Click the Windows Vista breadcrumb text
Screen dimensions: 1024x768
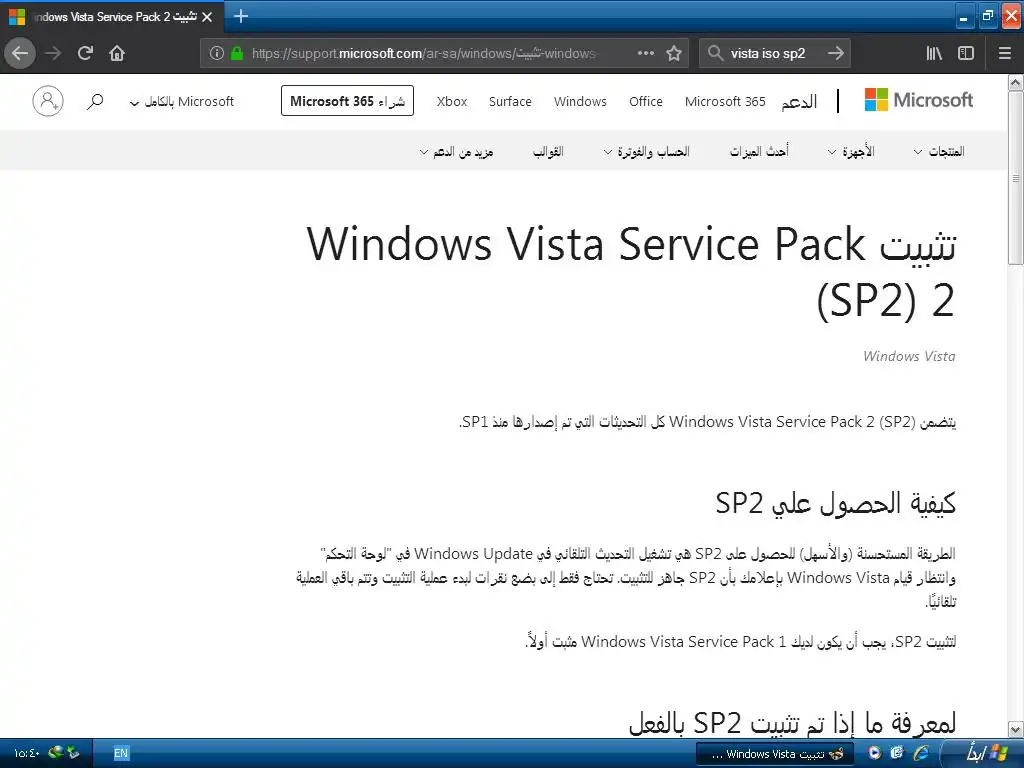click(909, 356)
